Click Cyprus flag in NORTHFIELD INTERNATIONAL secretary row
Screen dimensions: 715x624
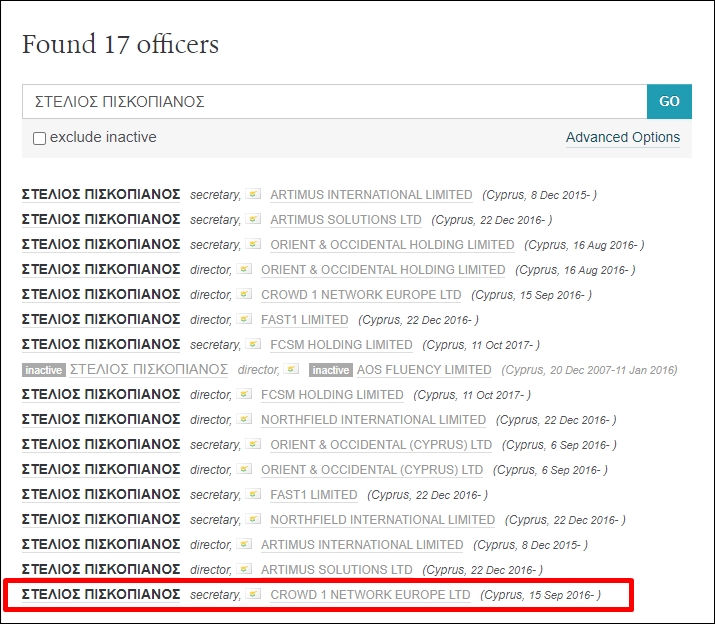coord(253,519)
